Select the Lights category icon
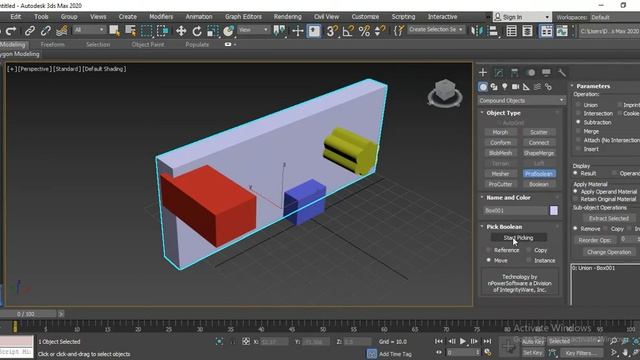Screen dimensions: 640x360 point(505,87)
